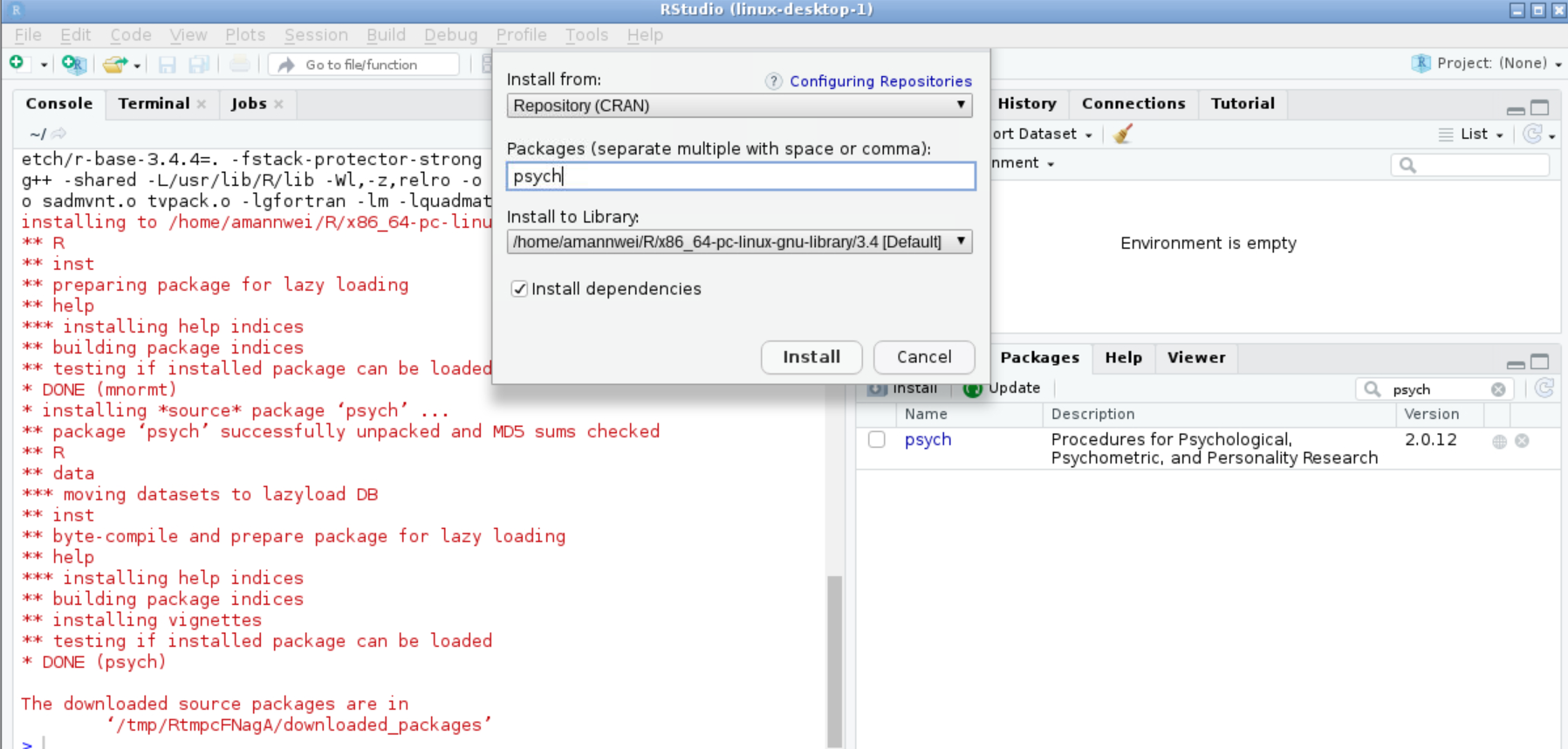This screenshot has height=749, width=1568.
Task: Close the Jobs tab
Action: (278, 104)
